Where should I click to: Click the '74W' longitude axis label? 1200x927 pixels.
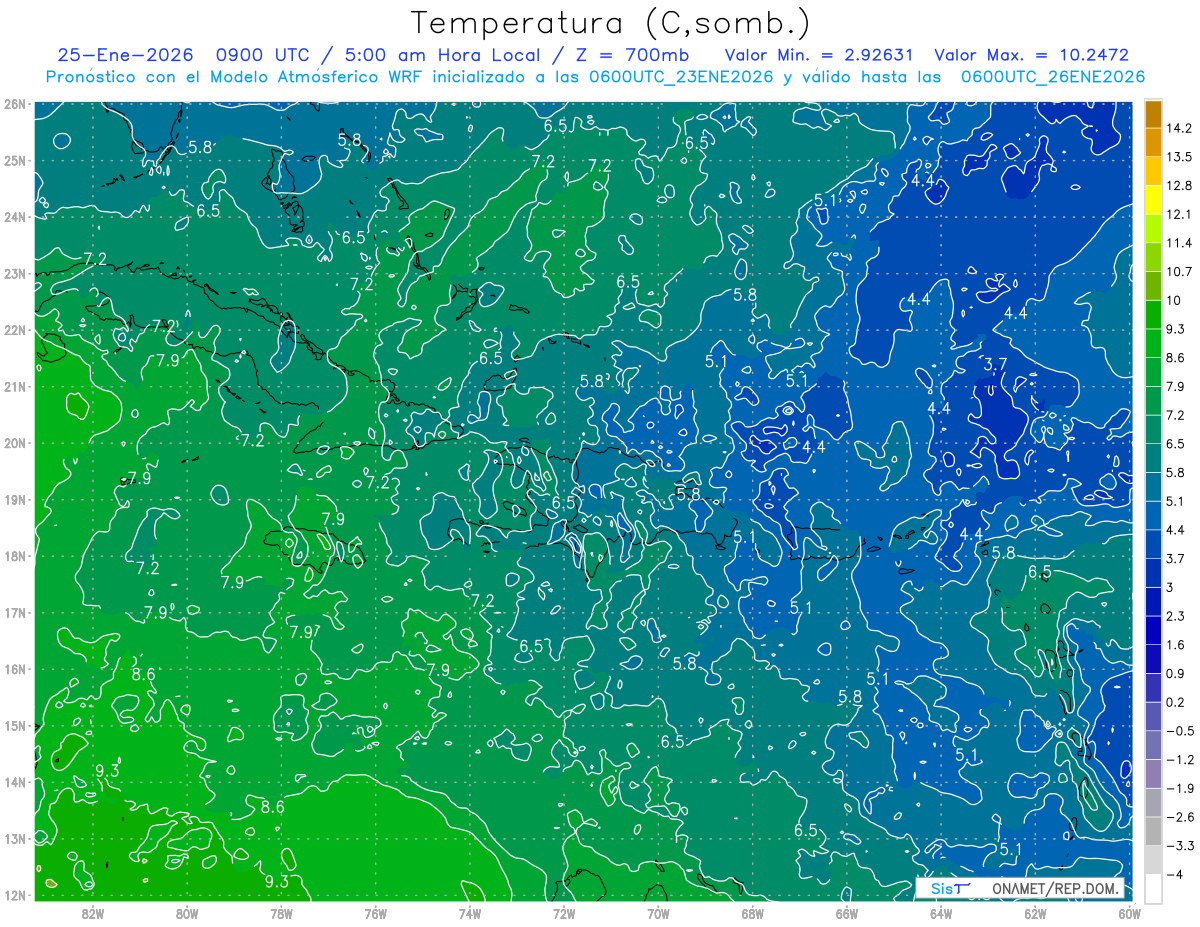470,913
